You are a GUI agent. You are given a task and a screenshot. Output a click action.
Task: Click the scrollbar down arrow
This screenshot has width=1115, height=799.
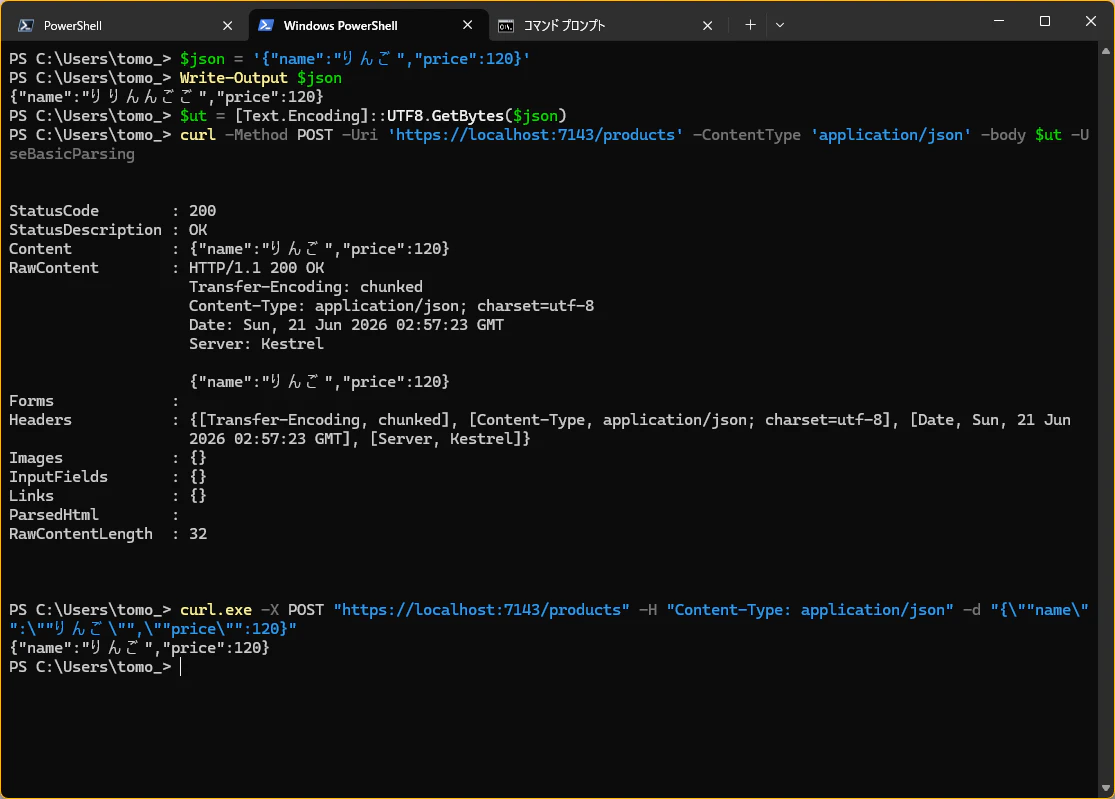(1106, 788)
